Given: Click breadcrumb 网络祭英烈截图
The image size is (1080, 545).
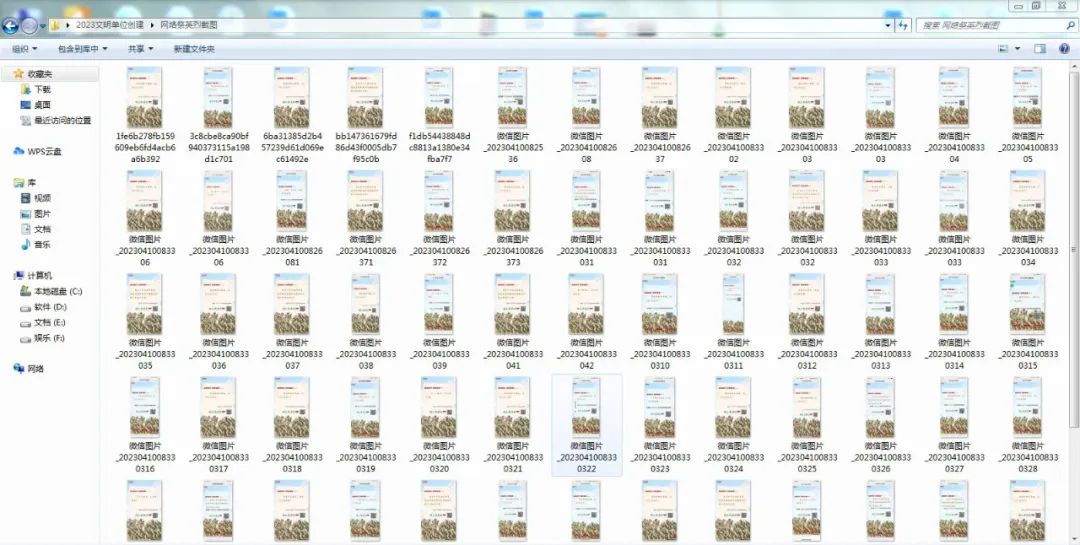Looking at the screenshot, I should pos(189,25).
